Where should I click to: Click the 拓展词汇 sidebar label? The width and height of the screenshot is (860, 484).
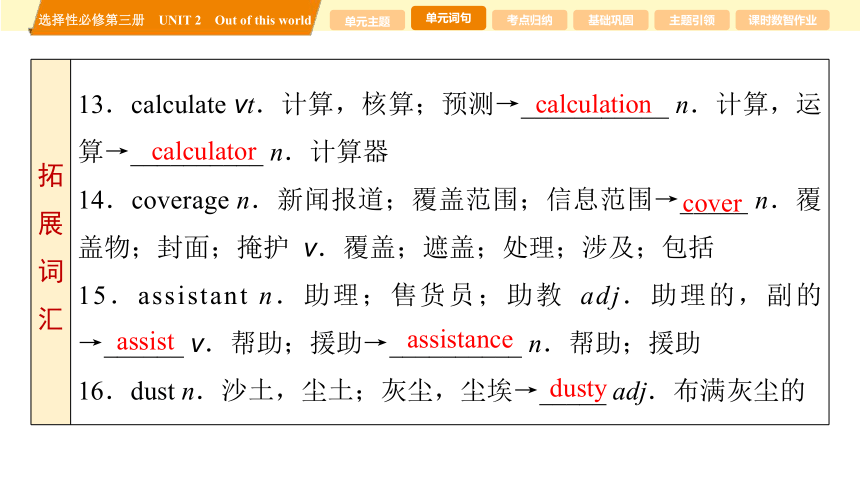[x=50, y=246]
